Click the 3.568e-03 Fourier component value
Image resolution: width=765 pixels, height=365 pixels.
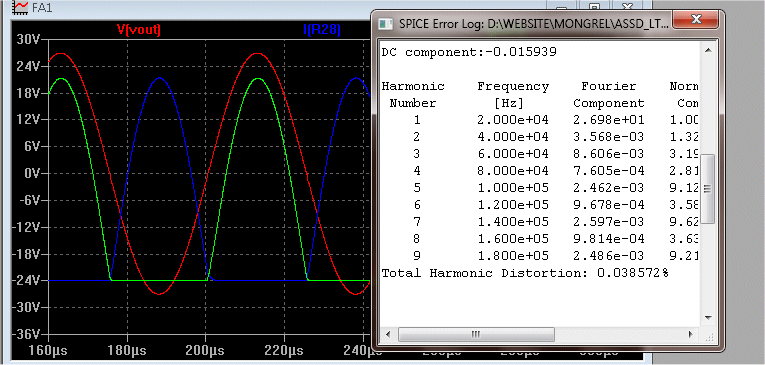(x=608, y=137)
